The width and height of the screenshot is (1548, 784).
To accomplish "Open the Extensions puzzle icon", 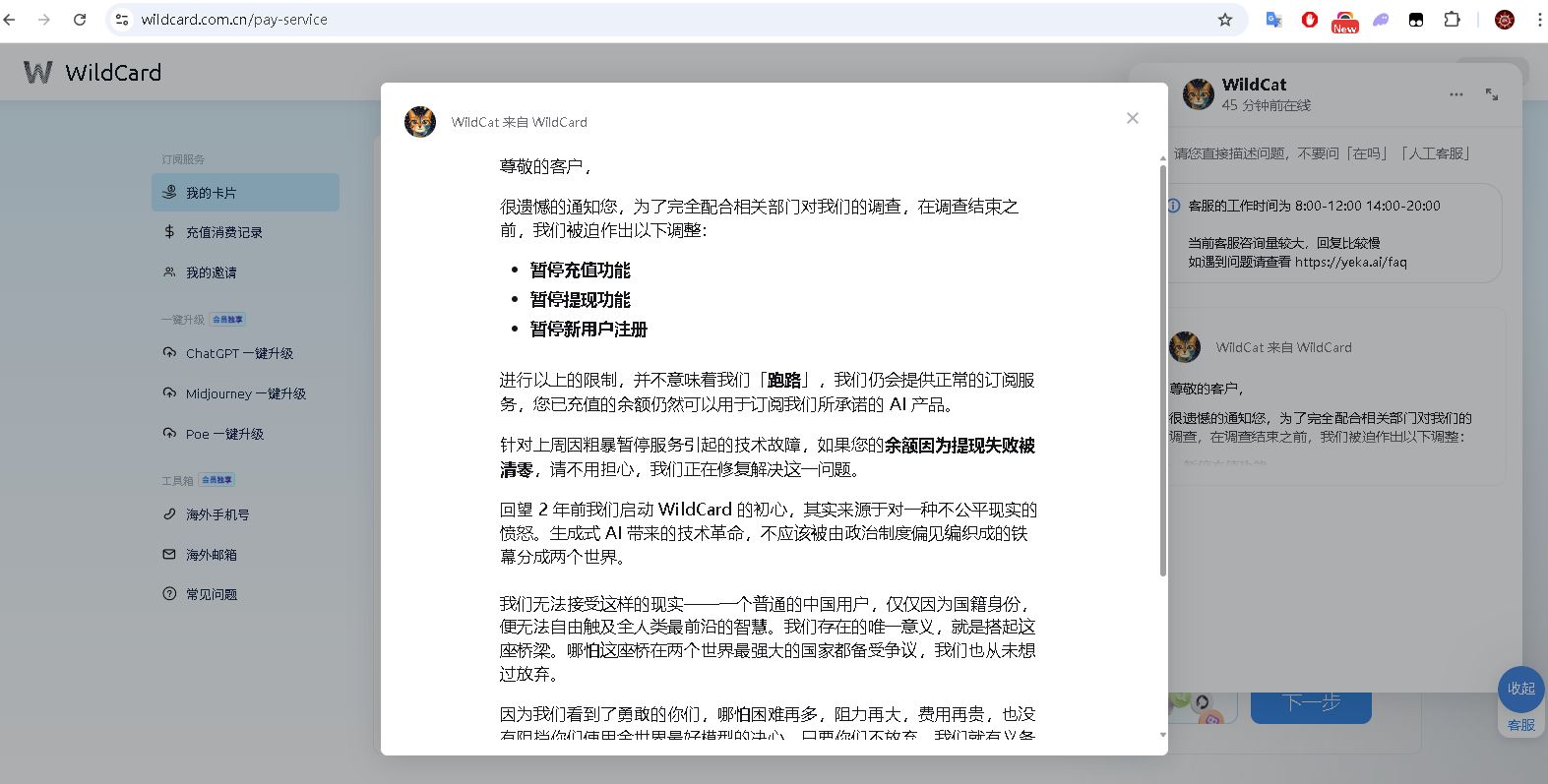I will click(1452, 20).
